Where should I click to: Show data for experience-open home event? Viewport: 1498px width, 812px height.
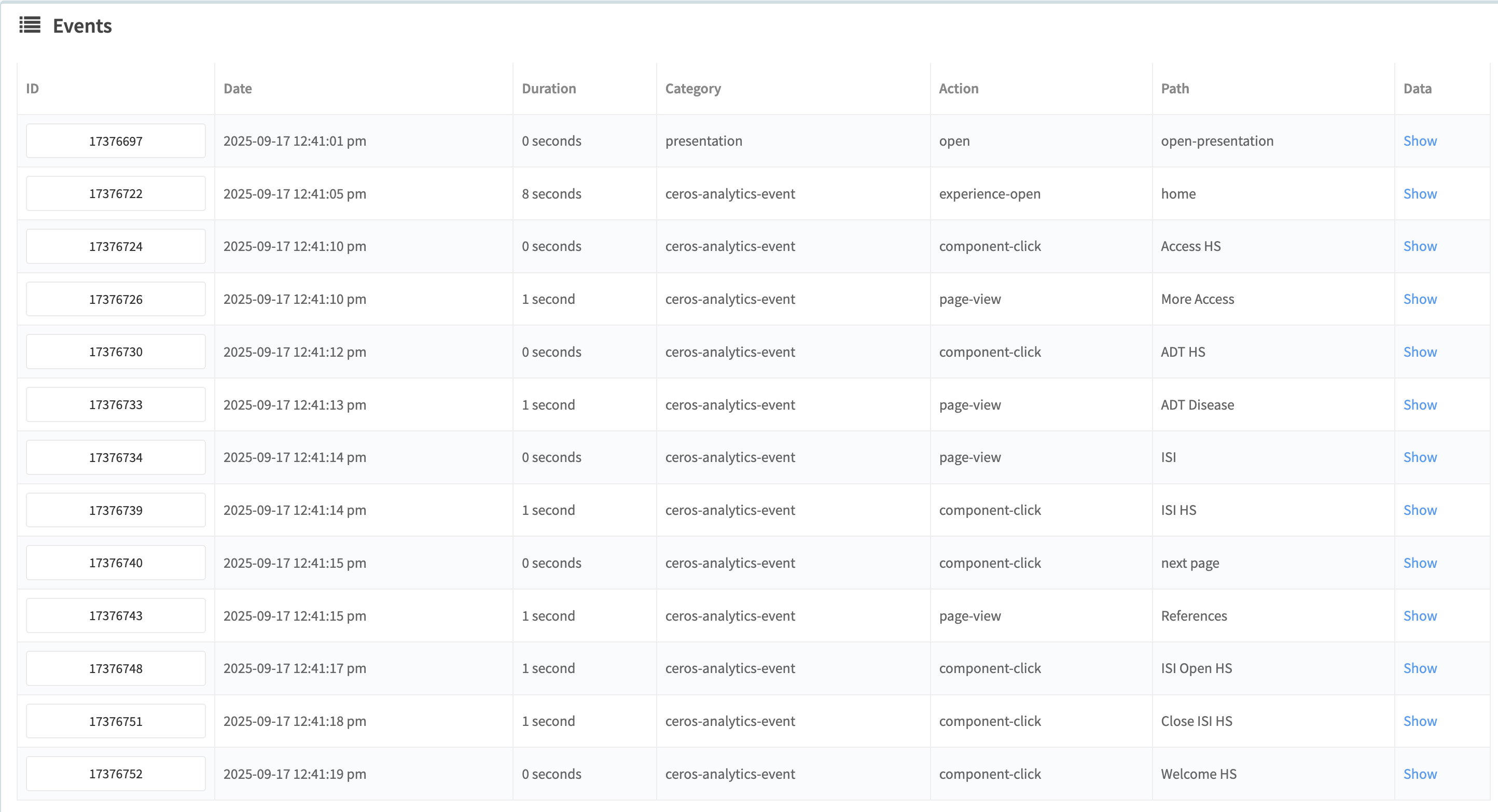(x=1420, y=193)
